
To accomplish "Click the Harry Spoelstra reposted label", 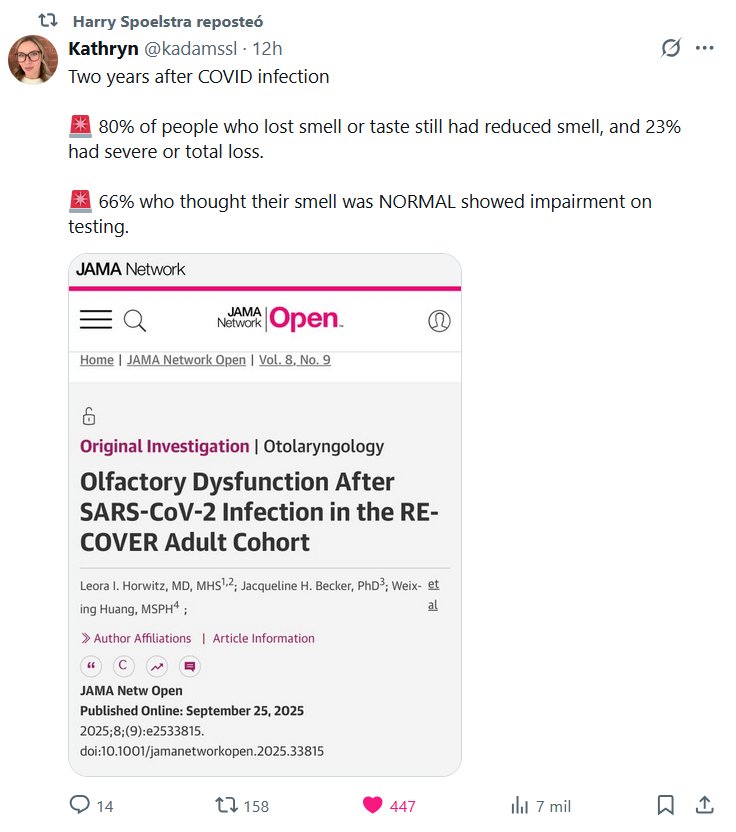I will click(168, 21).
